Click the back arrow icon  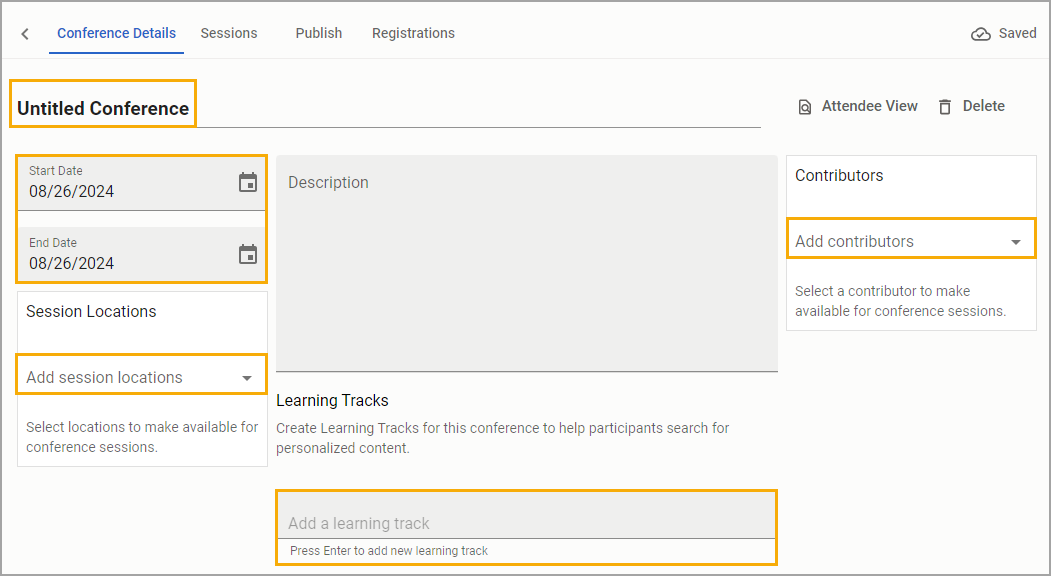pyautogui.click(x=25, y=34)
